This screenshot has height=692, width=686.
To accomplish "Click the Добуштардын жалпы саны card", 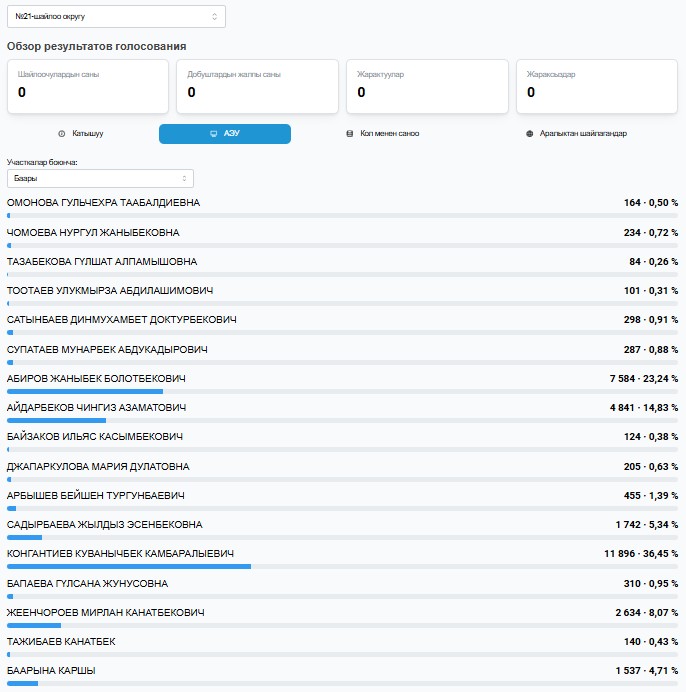I will click(257, 85).
